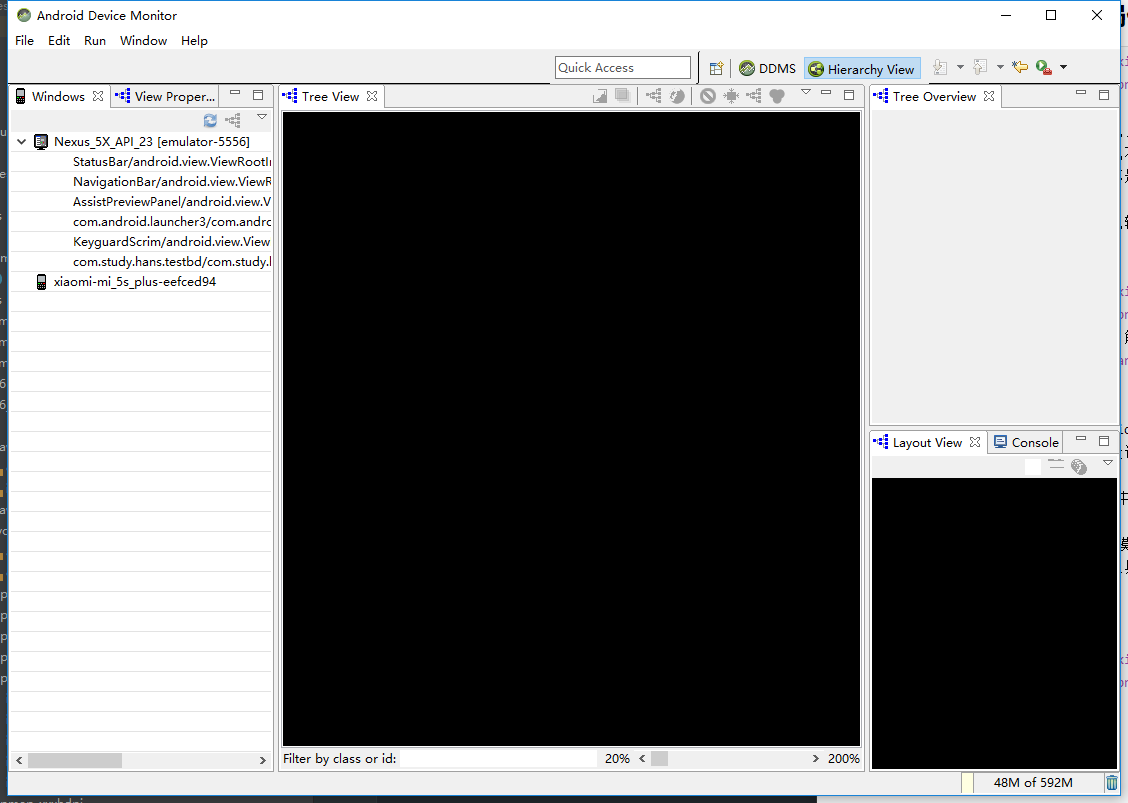The width and height of the screenshot is (1128, 803).
Task: Click the document with up arrow toolbar icon
Action: [x=980, y=68]
